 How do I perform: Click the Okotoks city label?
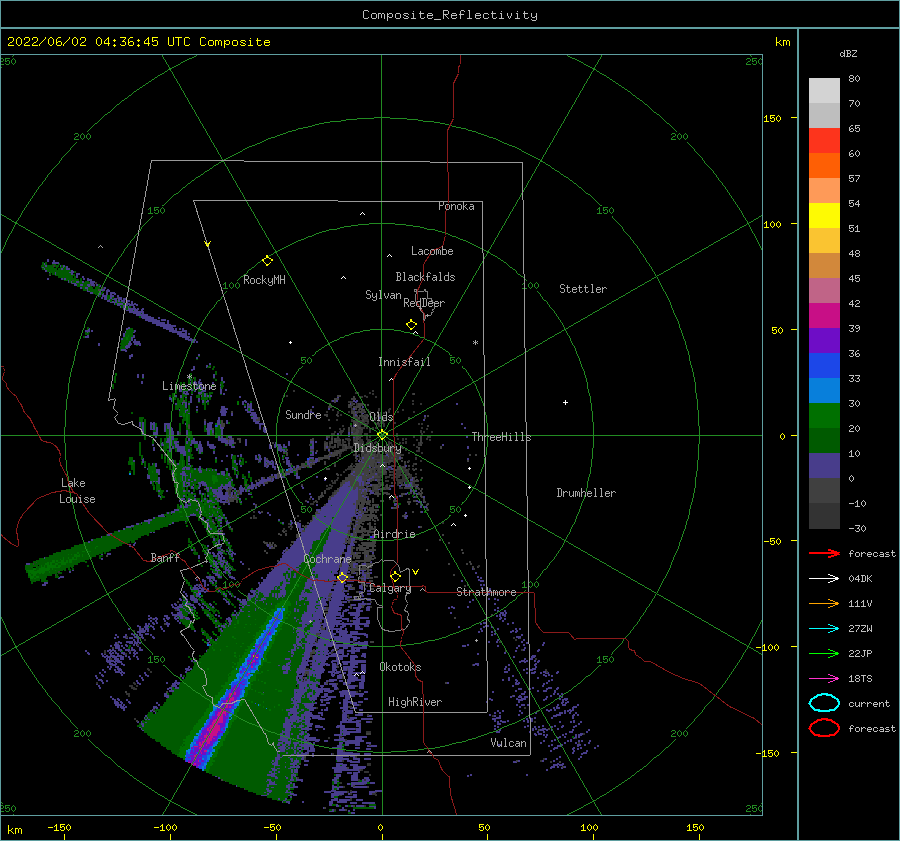tap(400, 667)
